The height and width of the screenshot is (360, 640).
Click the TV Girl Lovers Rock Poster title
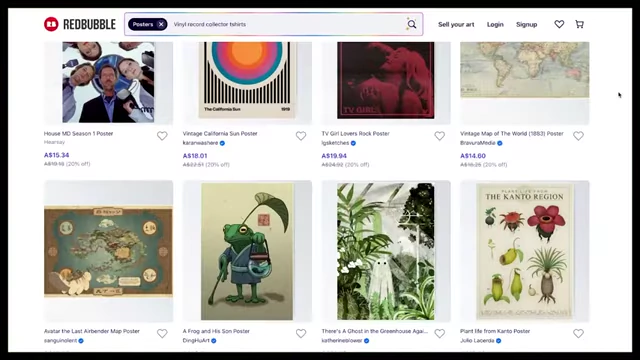(356, 133)
